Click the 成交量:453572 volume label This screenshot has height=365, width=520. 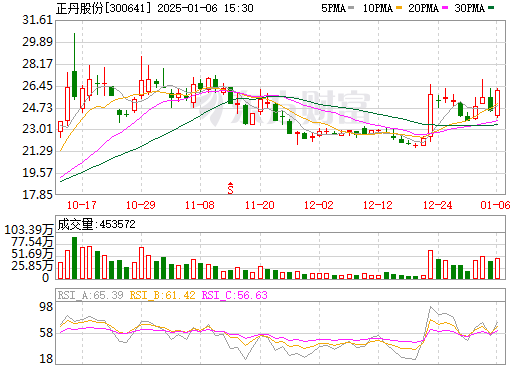(x=97, y=224)
